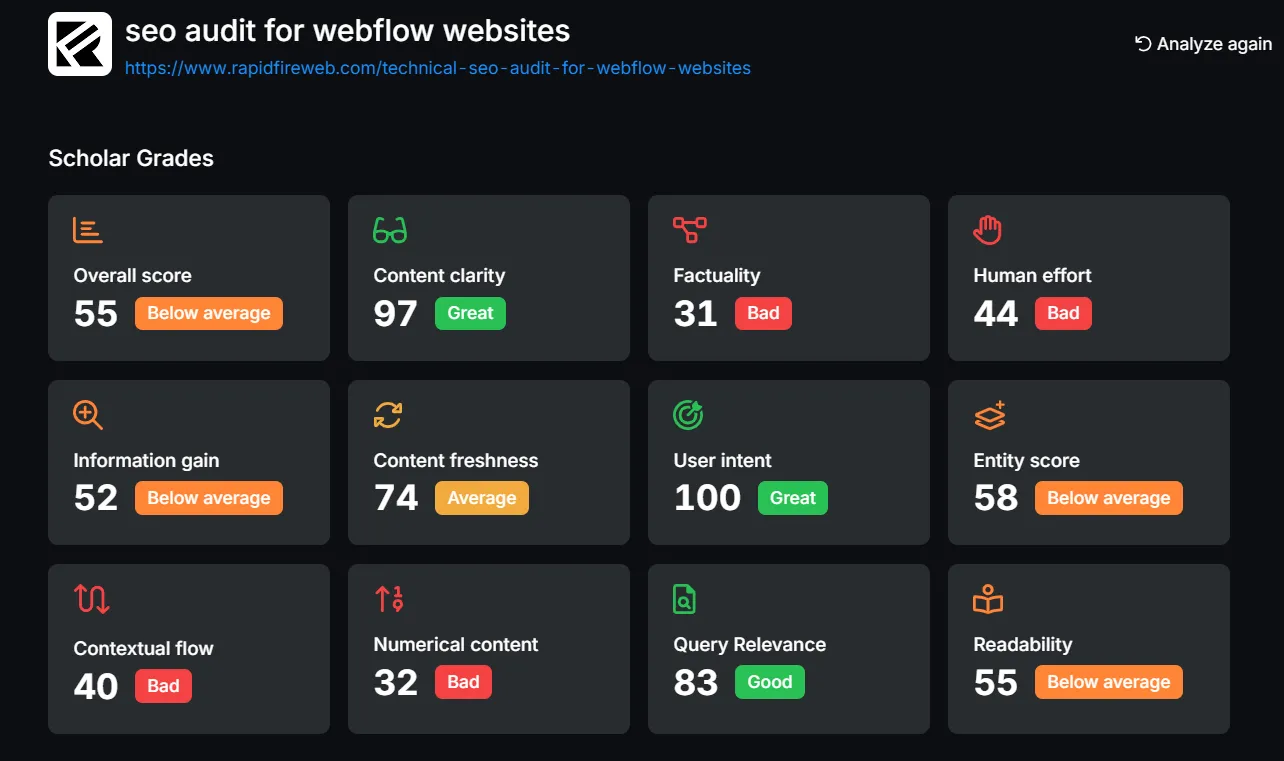
Task: Select the Entity score layers icon
Action: pos(987,414)
